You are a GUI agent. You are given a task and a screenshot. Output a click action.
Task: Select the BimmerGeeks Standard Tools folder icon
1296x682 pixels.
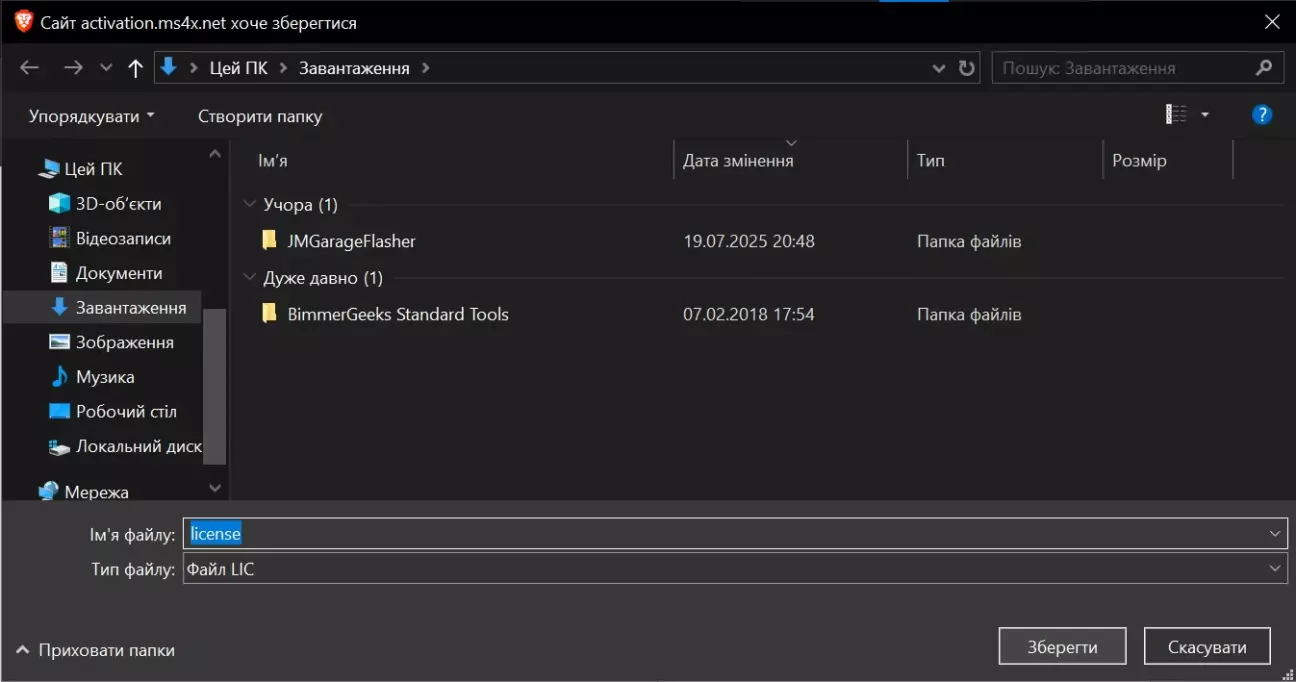(x=268, y=314)
